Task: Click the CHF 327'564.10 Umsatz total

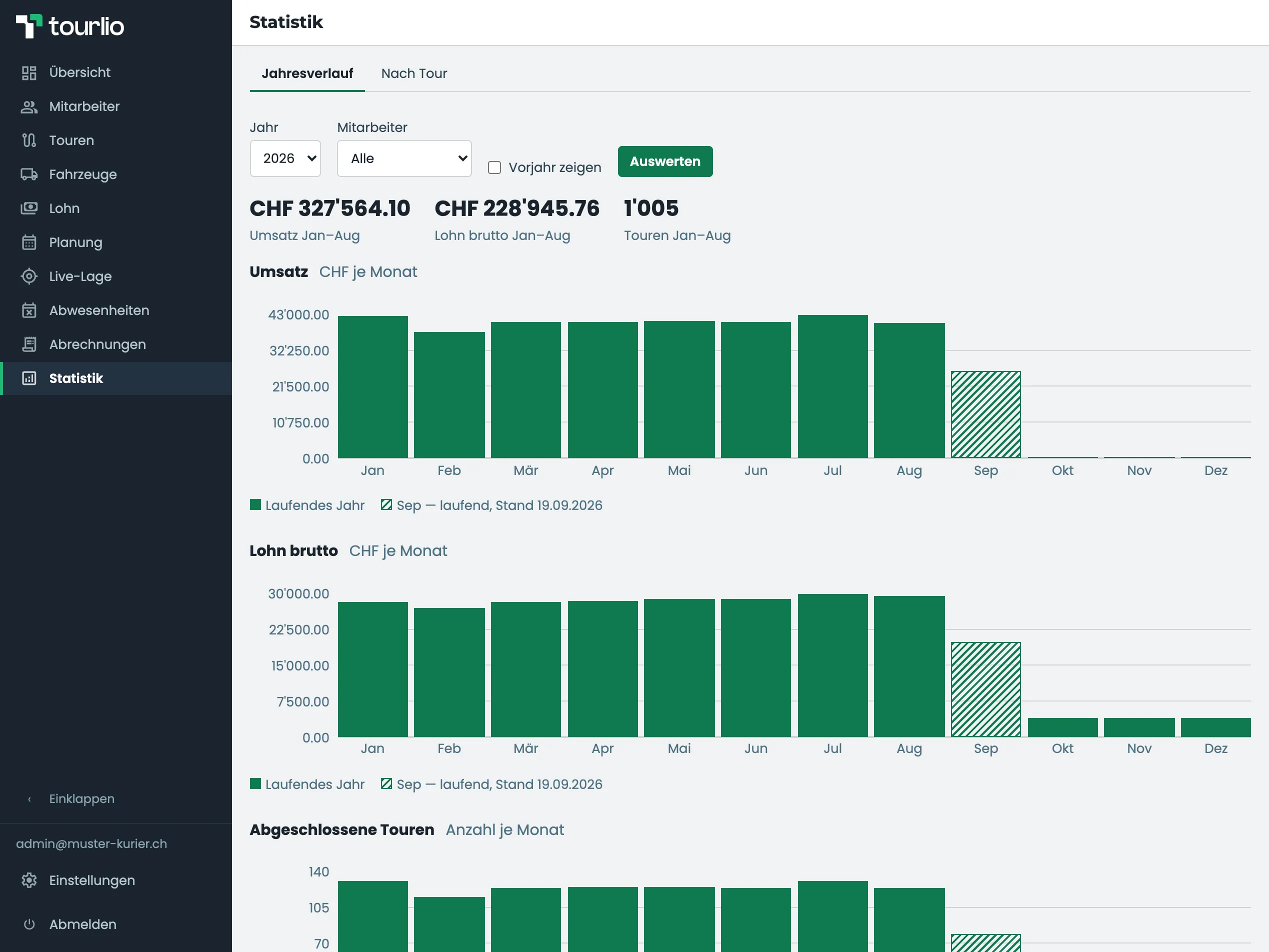Action: coord(330,208)
